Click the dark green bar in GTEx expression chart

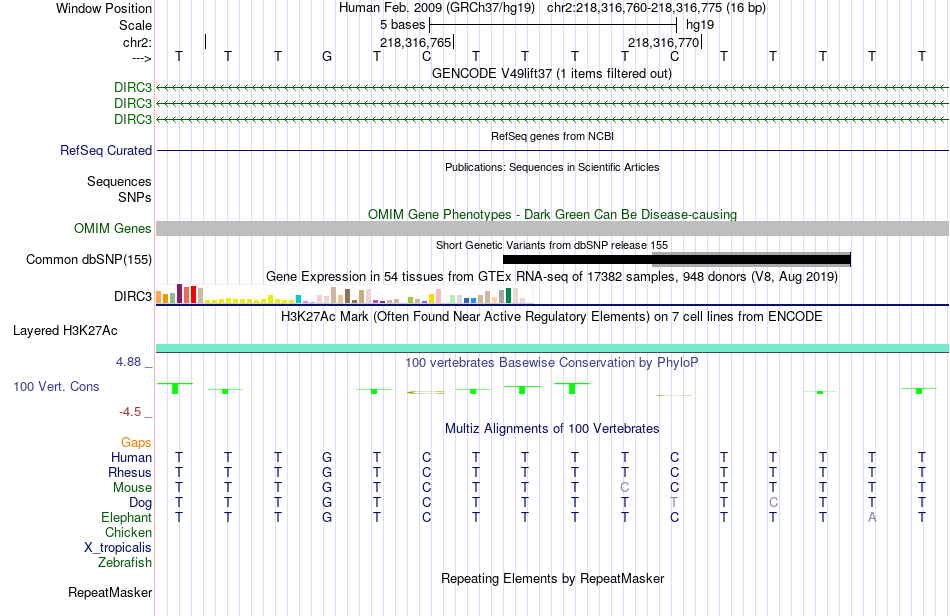tap(508, 296)
